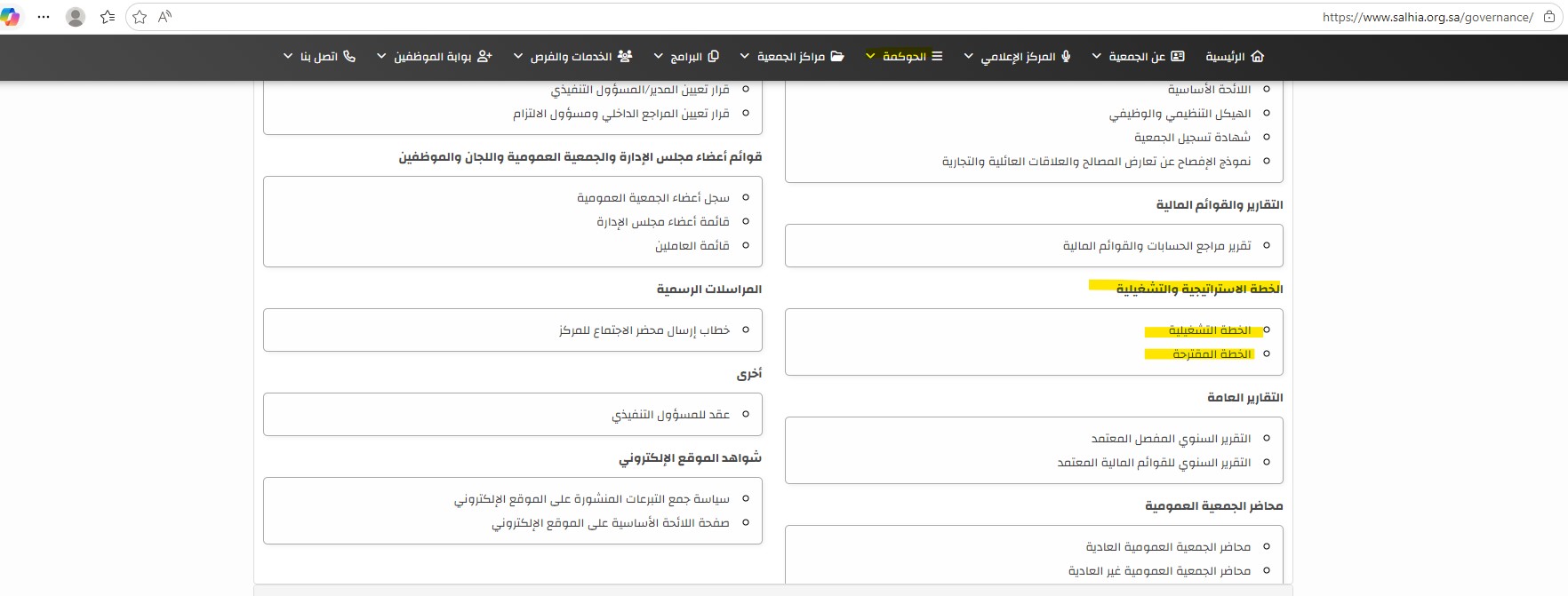1568x596 pixels.
Task: Open شهادة تسجيل الجمعية link
Action: tap(1193, 138)
